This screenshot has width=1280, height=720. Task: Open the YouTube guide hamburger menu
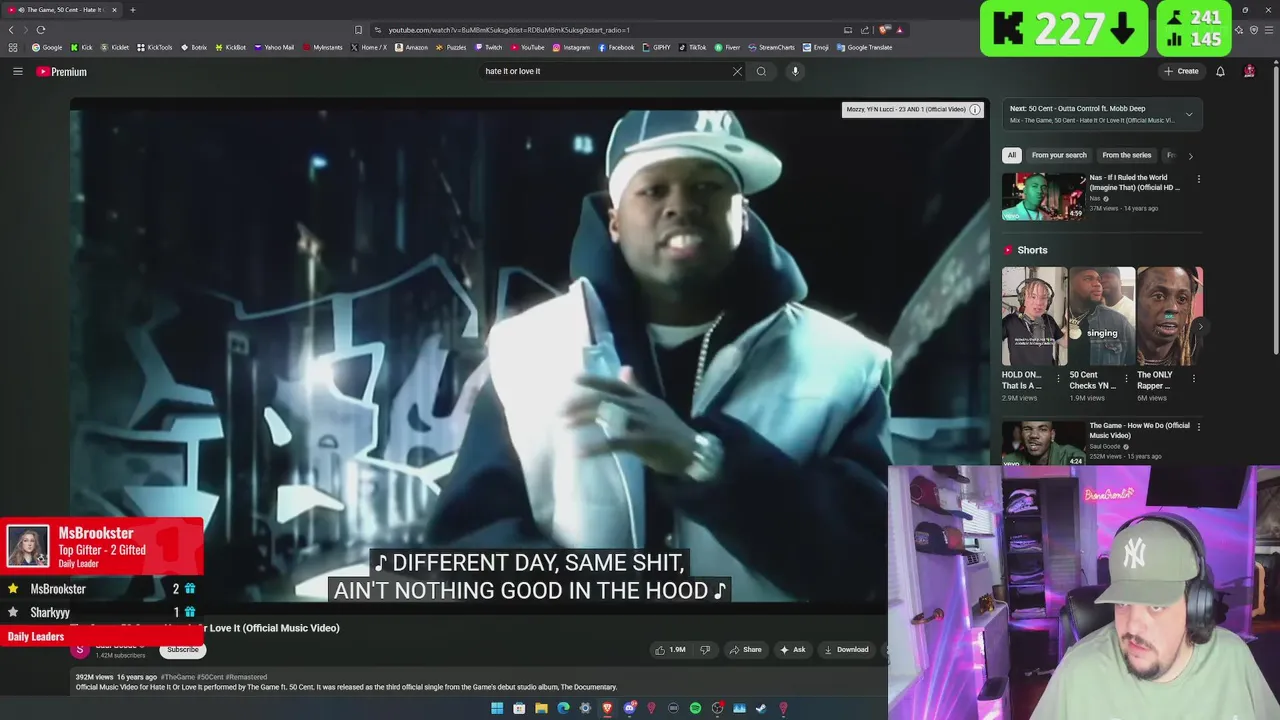click(17, 71)
